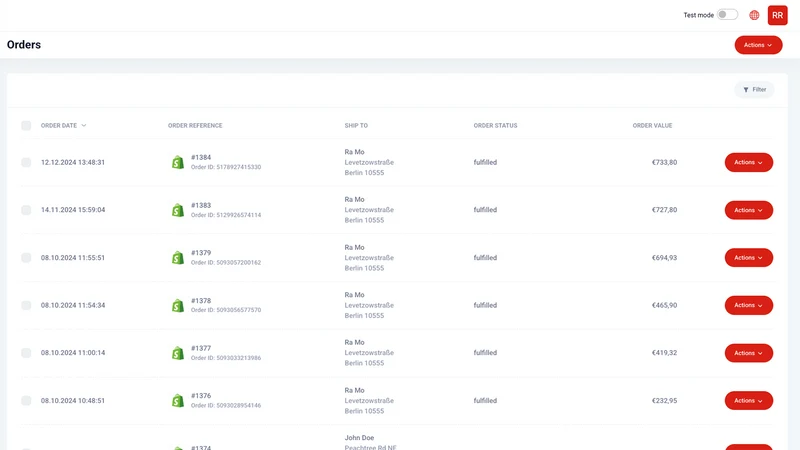Open order reference #1383
Screen dimensions: 800x450
click(x=201, y=205)
